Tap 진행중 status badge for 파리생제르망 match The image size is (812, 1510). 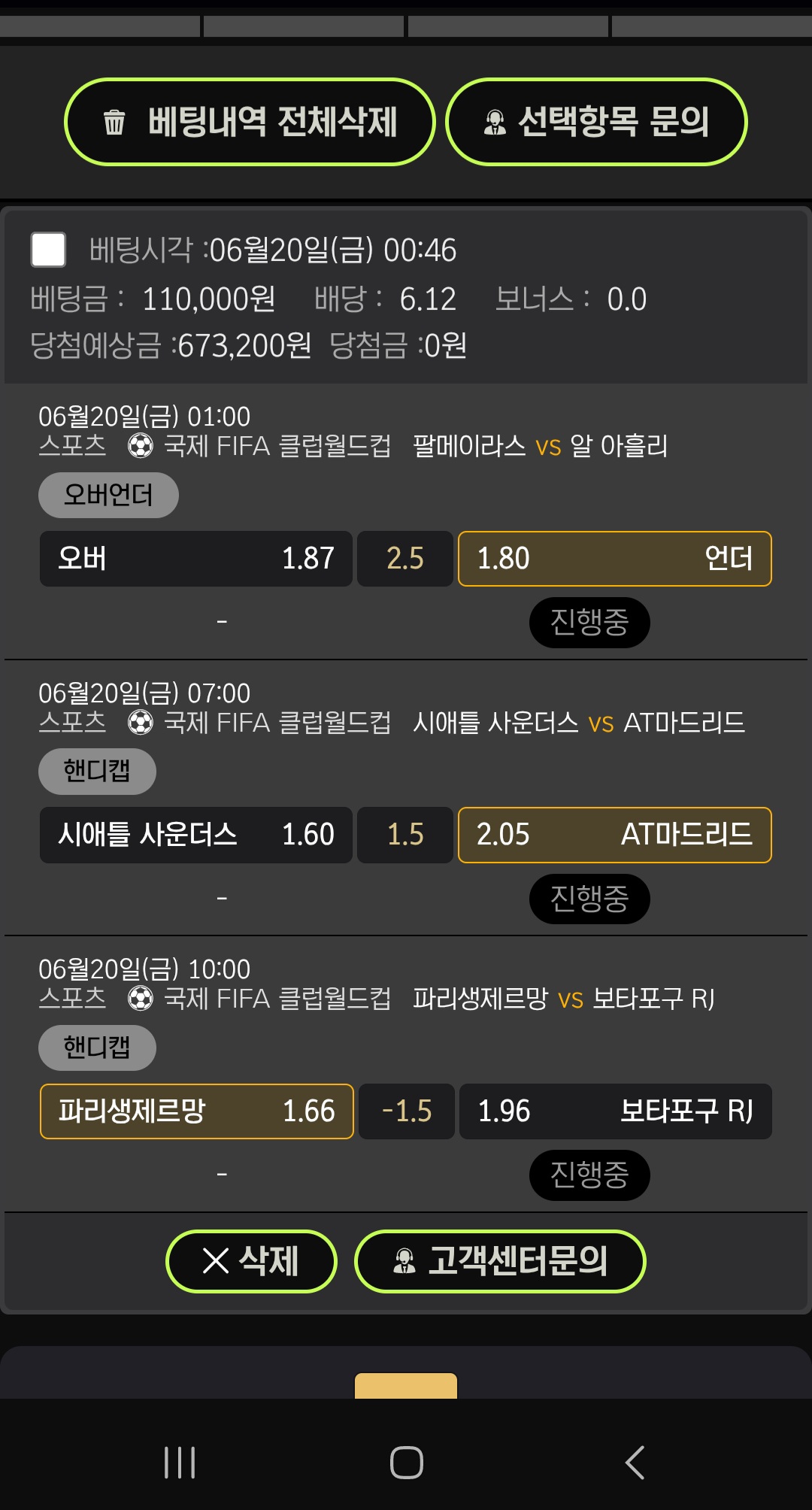[x=589, y=1175]
